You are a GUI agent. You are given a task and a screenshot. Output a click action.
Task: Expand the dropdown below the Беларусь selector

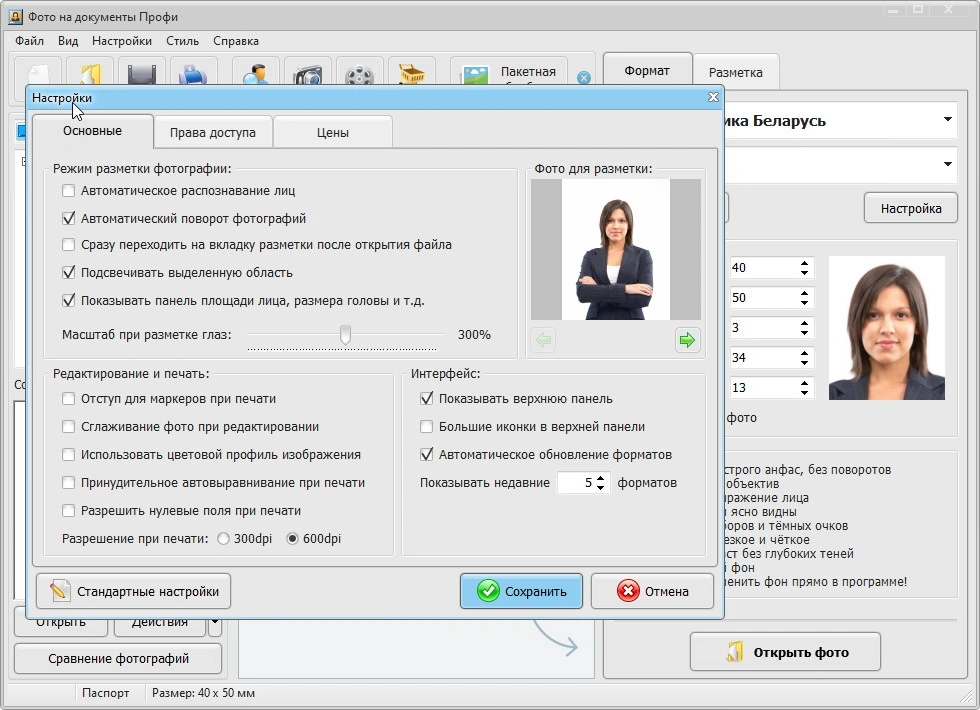point(948,164)
